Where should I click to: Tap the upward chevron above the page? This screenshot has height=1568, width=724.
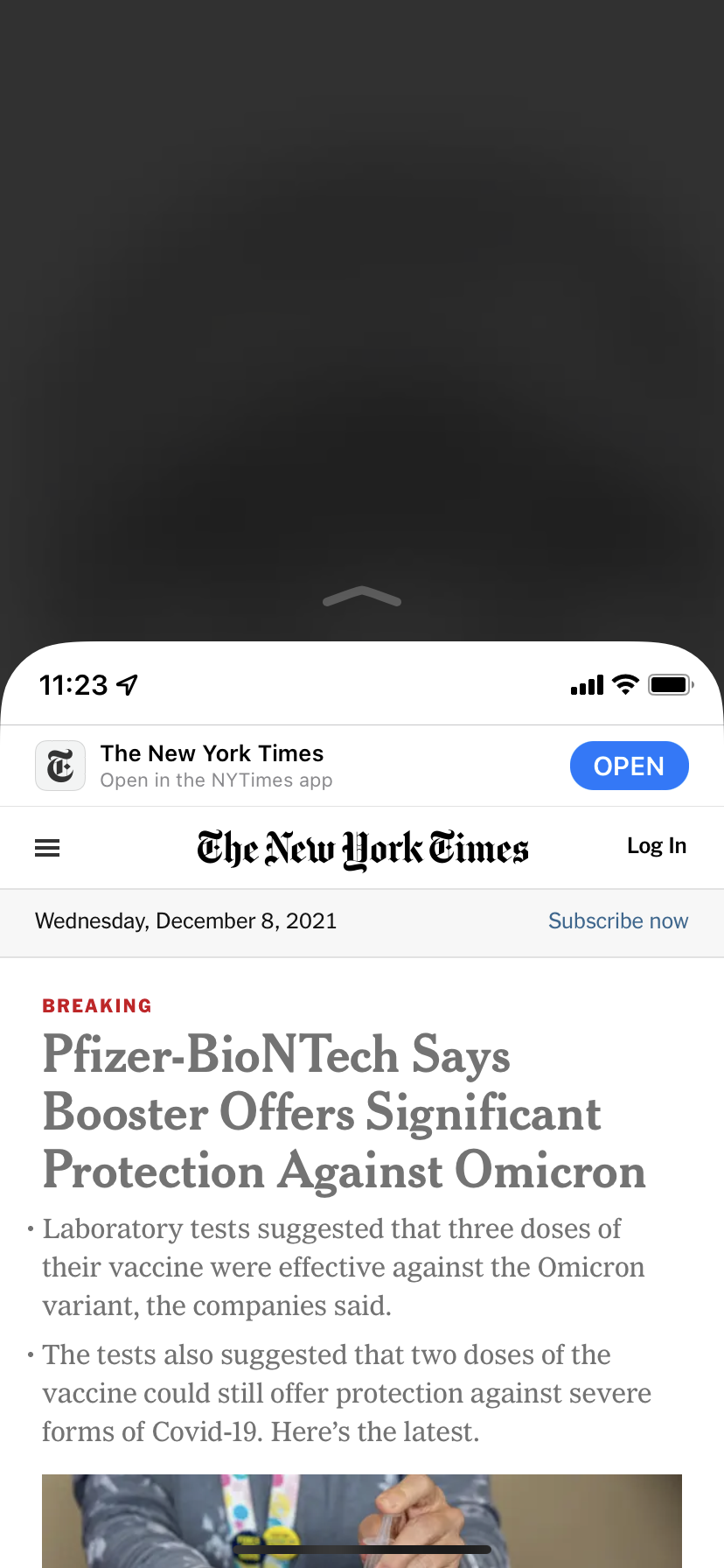pos(362,597)
